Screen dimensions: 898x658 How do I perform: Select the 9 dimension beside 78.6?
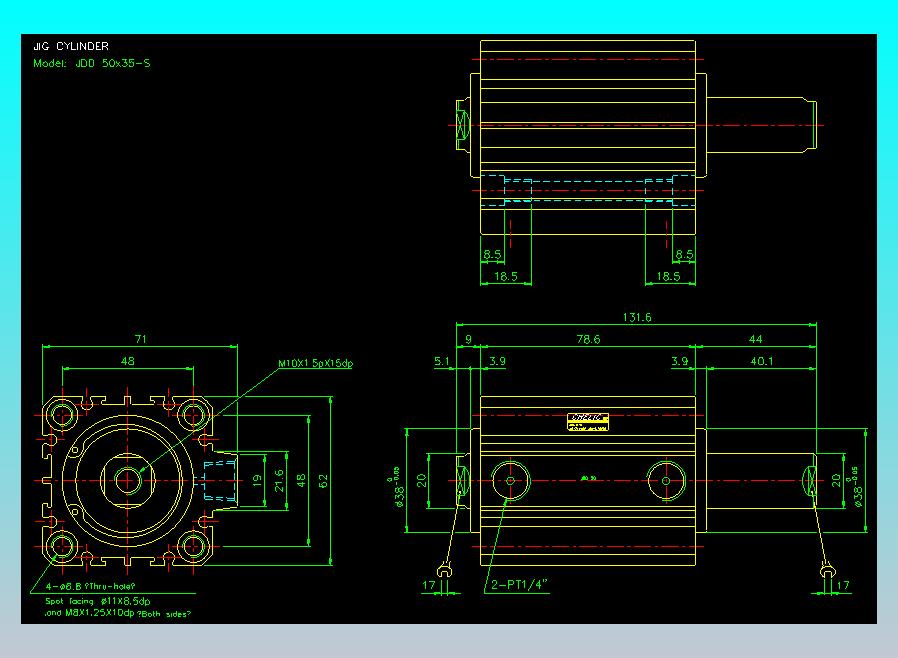(x=468, y=339)
